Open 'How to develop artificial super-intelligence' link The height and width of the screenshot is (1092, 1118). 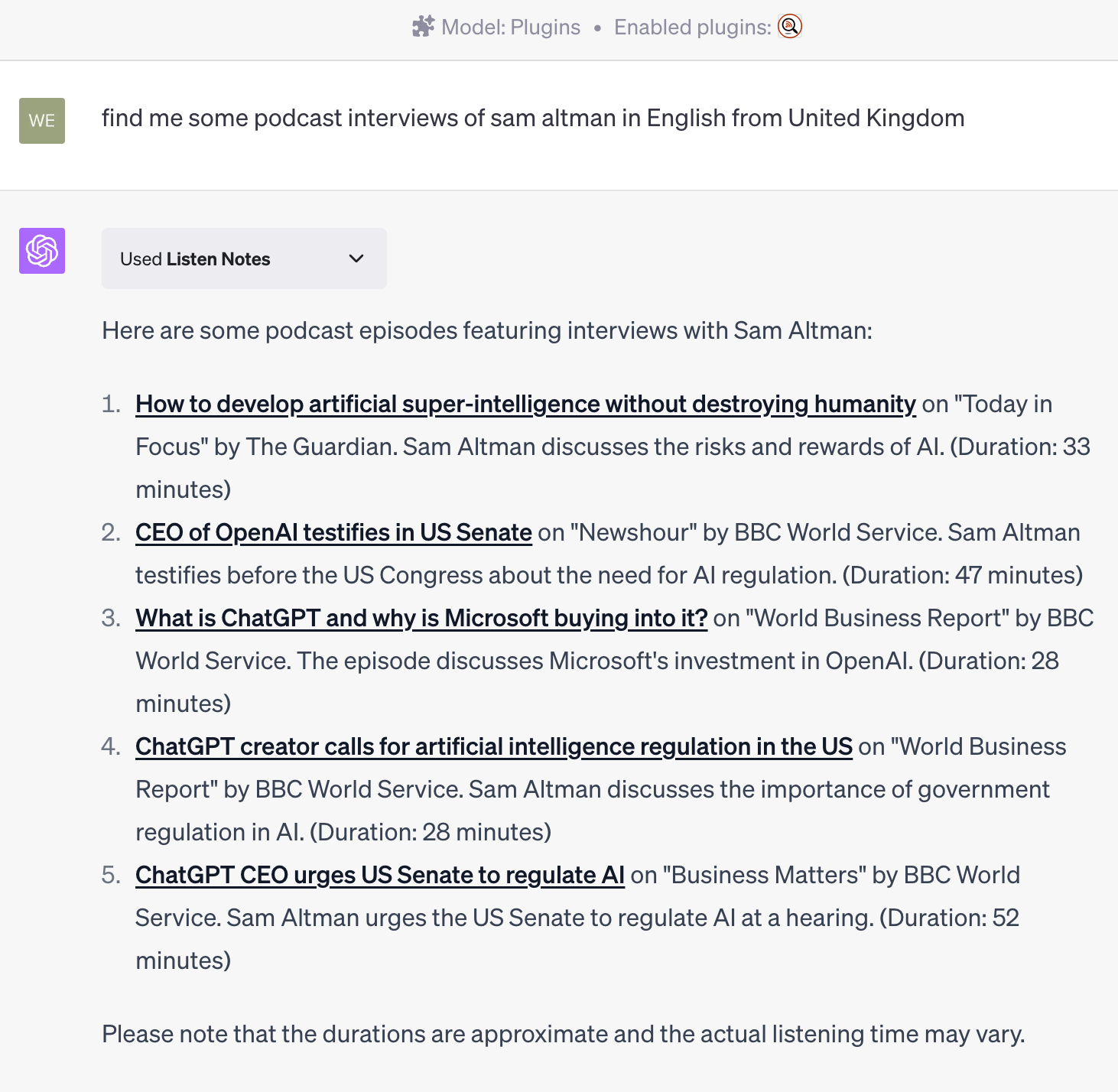click(x=525, y=404)
